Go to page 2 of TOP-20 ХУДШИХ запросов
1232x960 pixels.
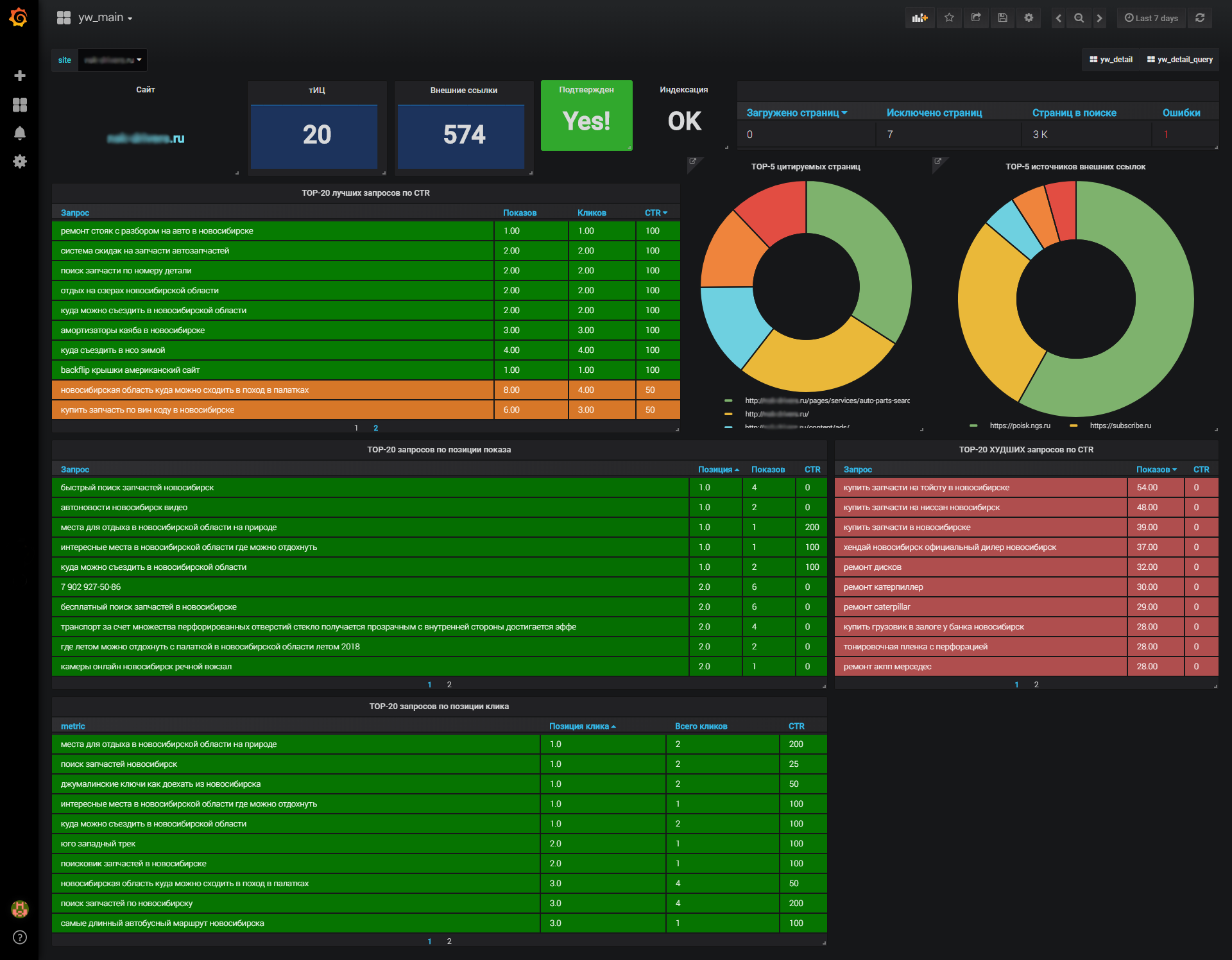coord(1036,685)
